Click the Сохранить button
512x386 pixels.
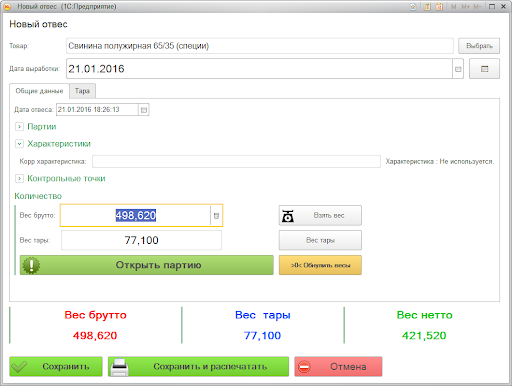pos(56,367)
